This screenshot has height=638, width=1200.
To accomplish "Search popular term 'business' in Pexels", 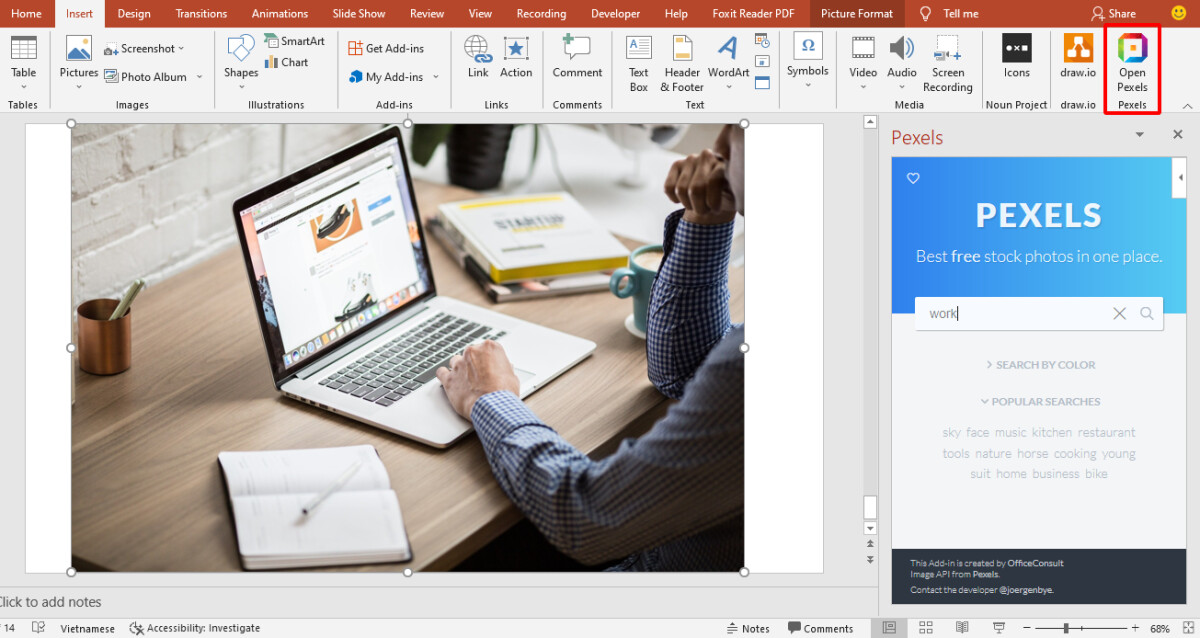I will tap(1056, 473).
